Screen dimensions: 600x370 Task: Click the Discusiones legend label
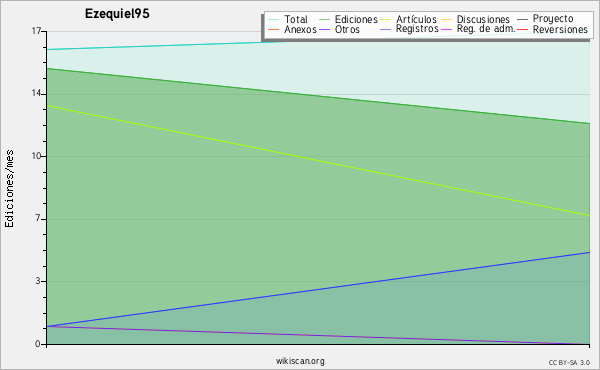[x=483, y=19]
